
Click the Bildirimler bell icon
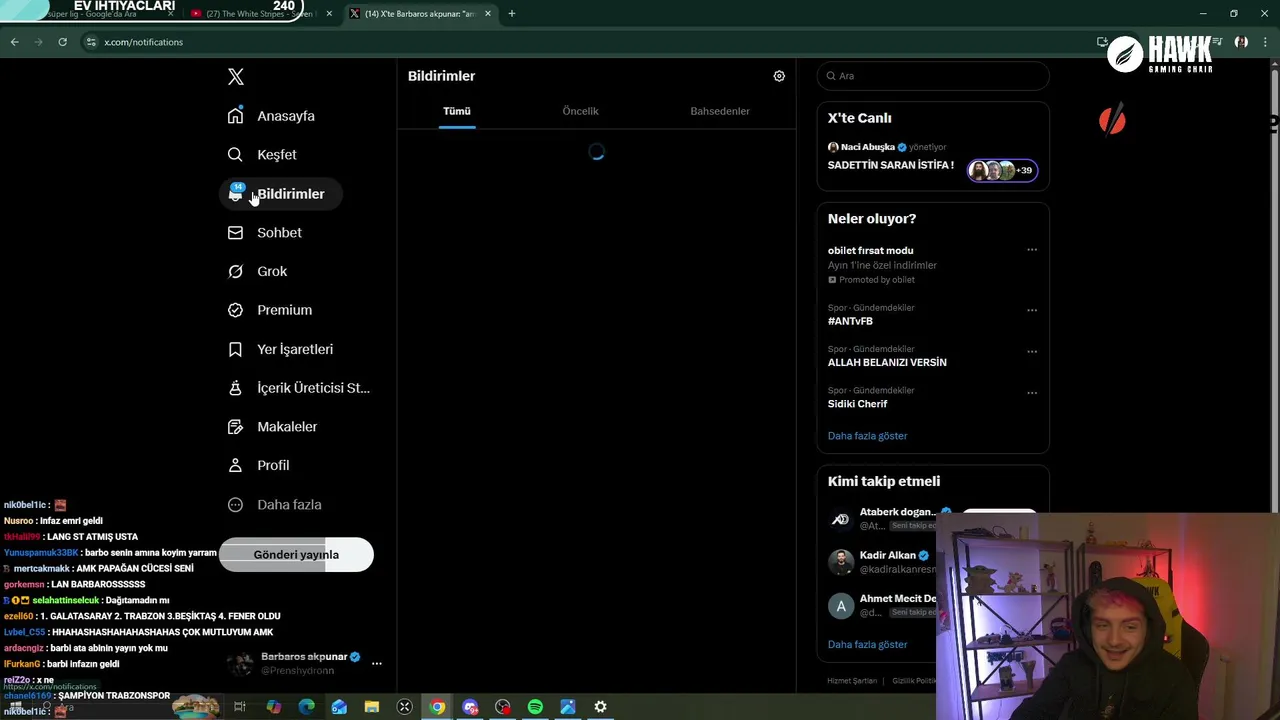pyautogui.click(x=236, y=194)
